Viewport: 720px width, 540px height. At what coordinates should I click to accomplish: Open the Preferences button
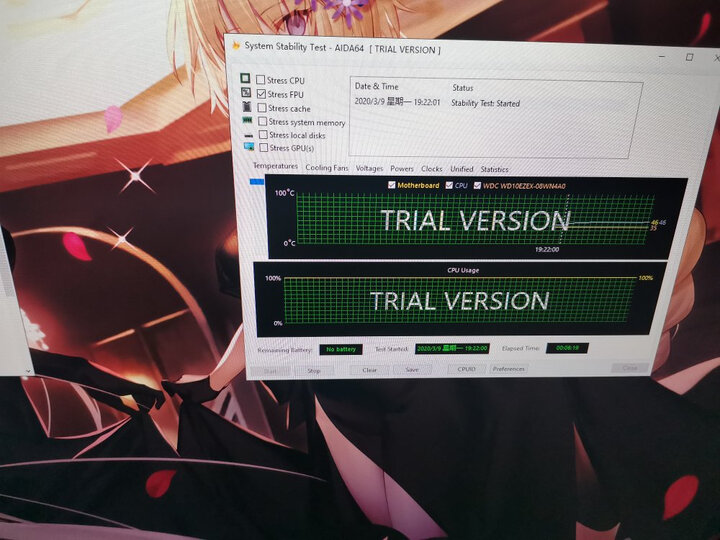[509, 369]
